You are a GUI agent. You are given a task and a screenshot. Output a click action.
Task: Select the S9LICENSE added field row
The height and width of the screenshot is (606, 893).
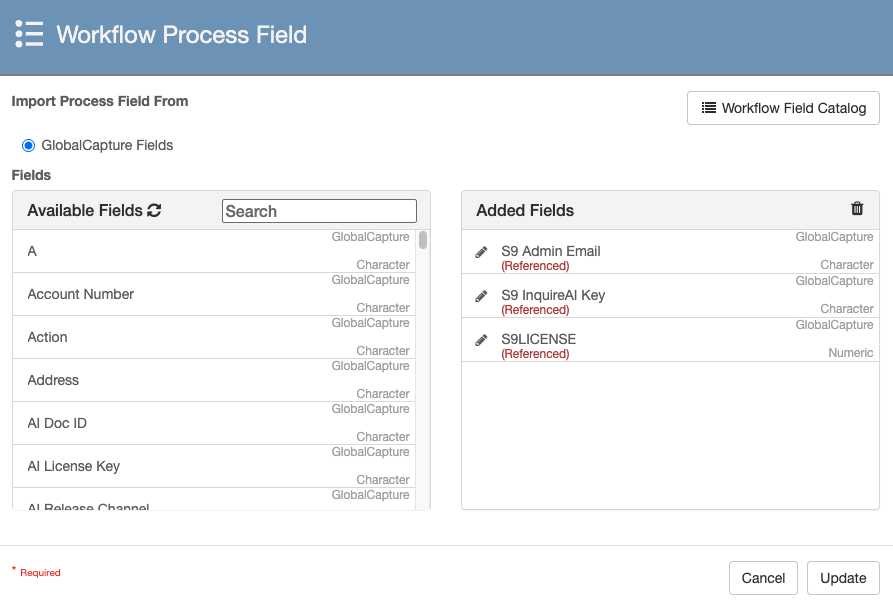tap(539, 339)
